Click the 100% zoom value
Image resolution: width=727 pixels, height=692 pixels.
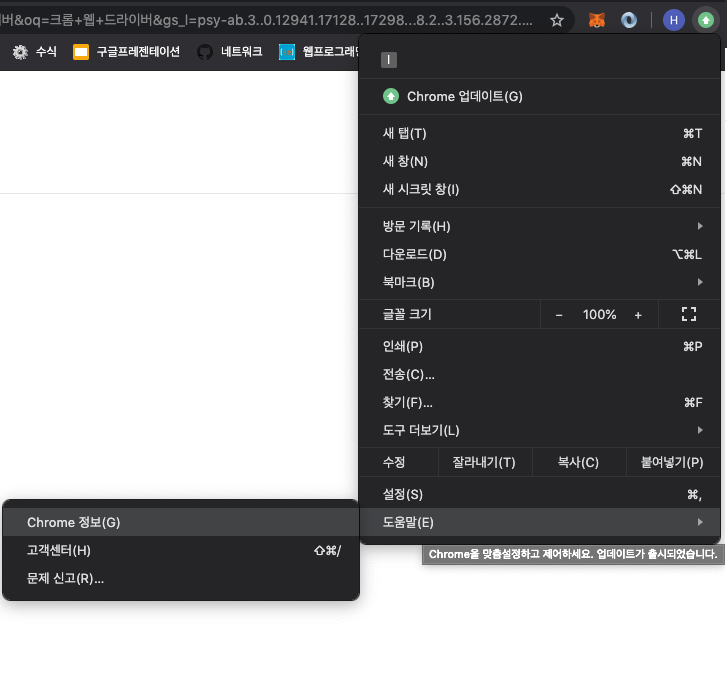point(599,315)
